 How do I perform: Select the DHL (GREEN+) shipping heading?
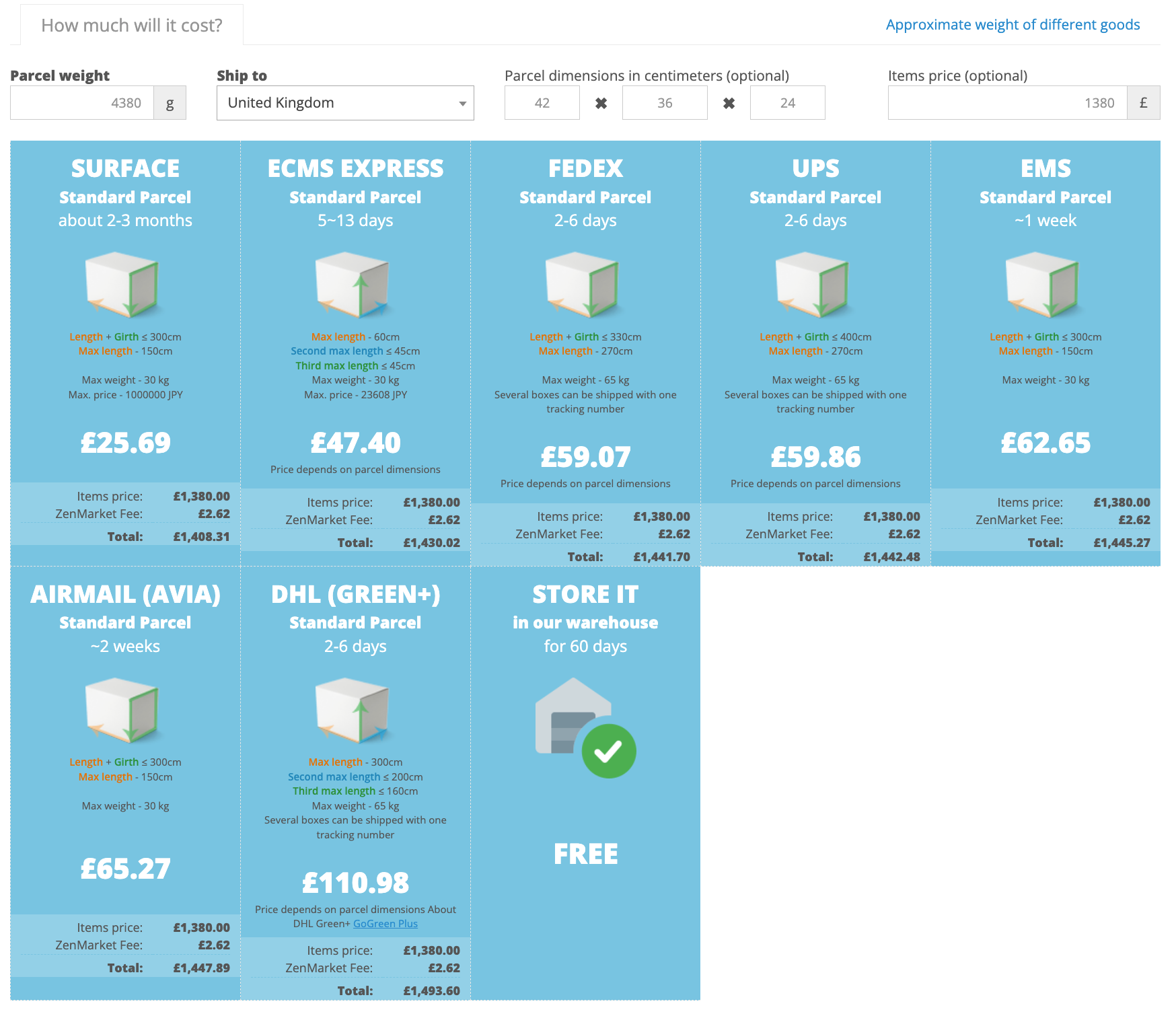tap(356, 594)
